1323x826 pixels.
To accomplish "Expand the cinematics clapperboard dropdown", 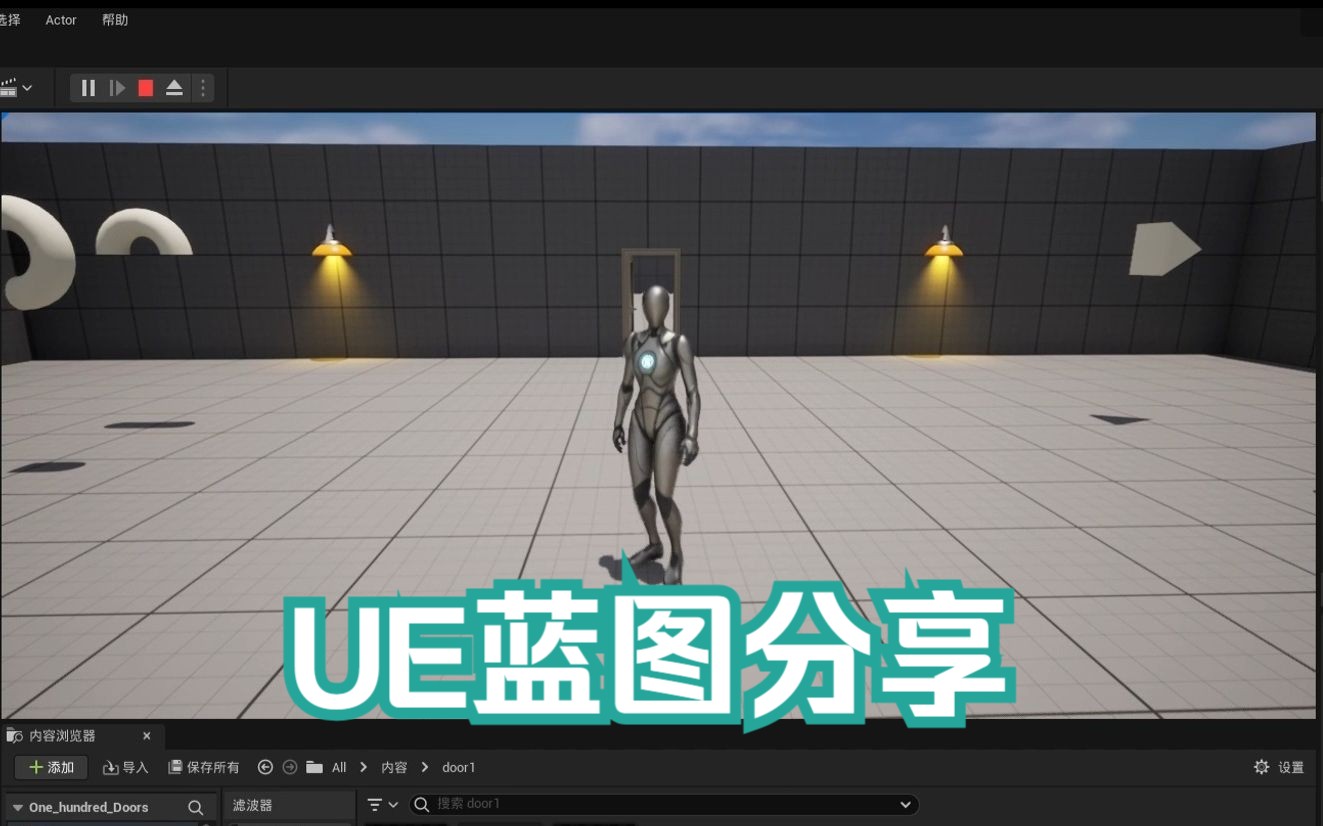I will pos(16,88).
